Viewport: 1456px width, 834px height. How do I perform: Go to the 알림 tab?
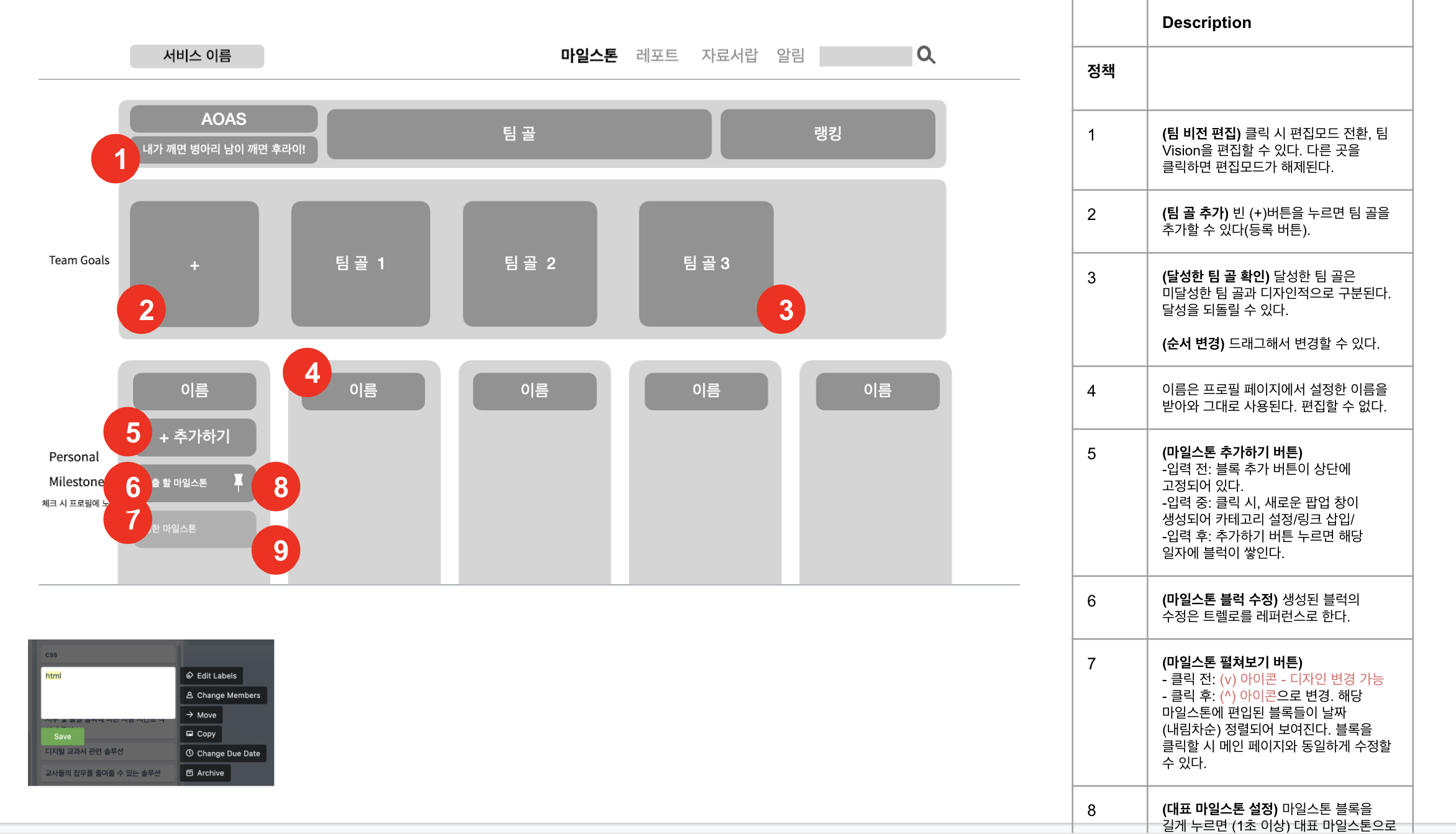tap(790, 55)
